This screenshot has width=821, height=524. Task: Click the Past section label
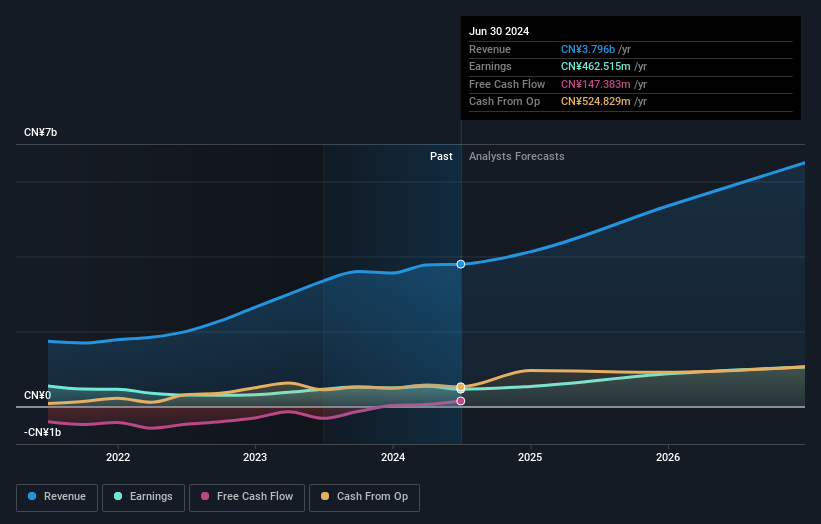[441, 156]
